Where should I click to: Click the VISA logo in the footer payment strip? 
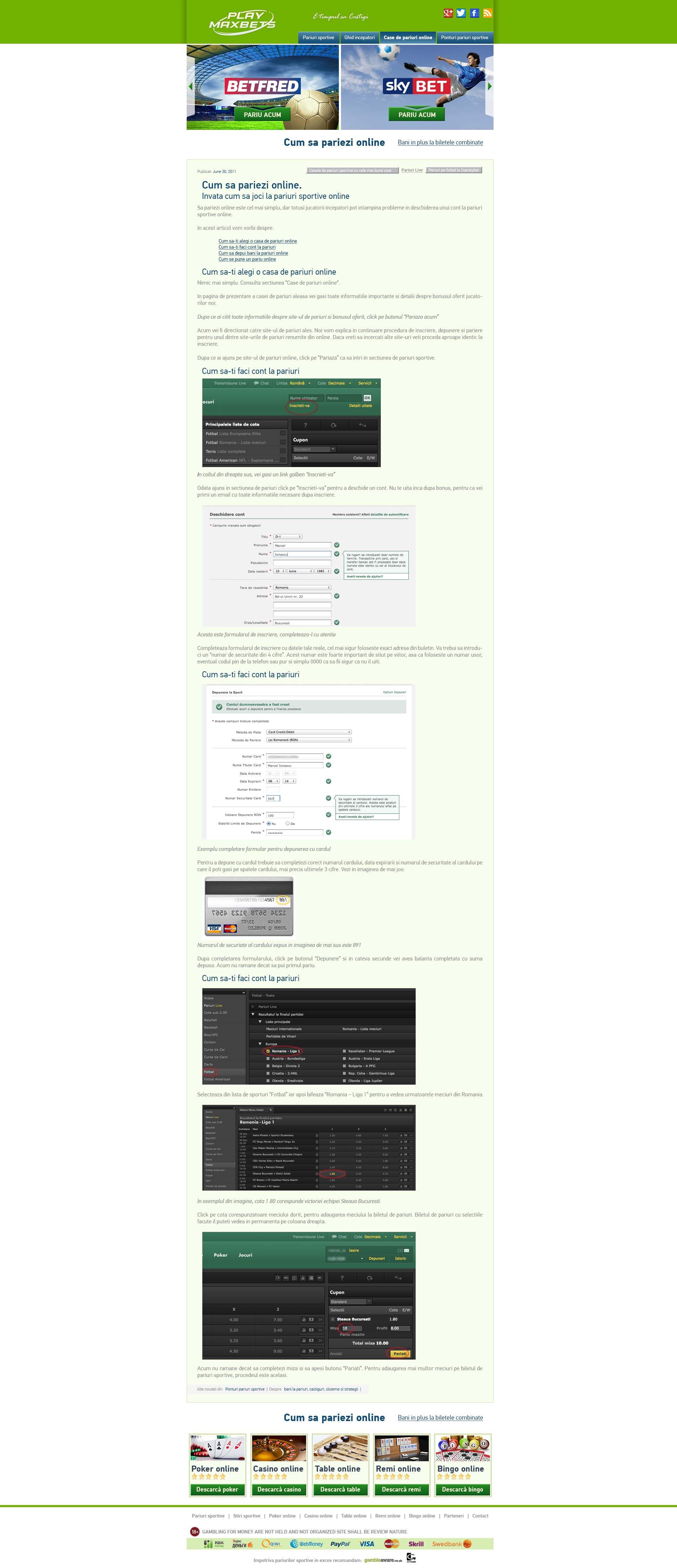coord(367,1544)
